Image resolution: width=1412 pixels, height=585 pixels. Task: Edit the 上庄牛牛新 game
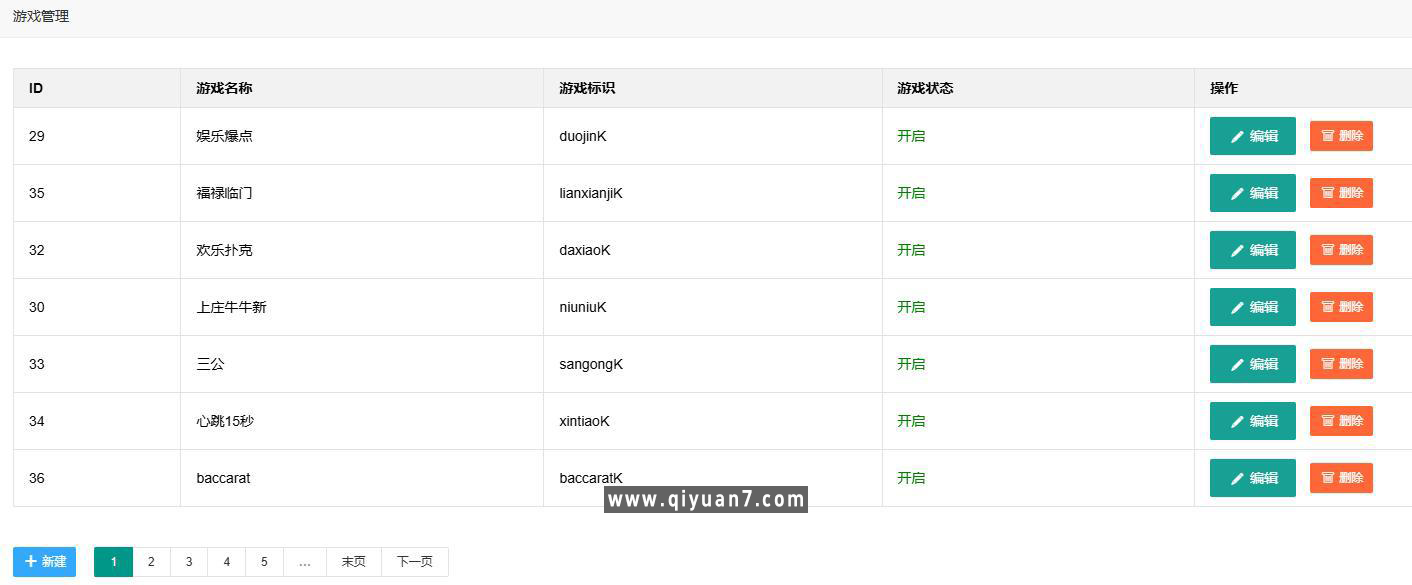(1252, 307)
